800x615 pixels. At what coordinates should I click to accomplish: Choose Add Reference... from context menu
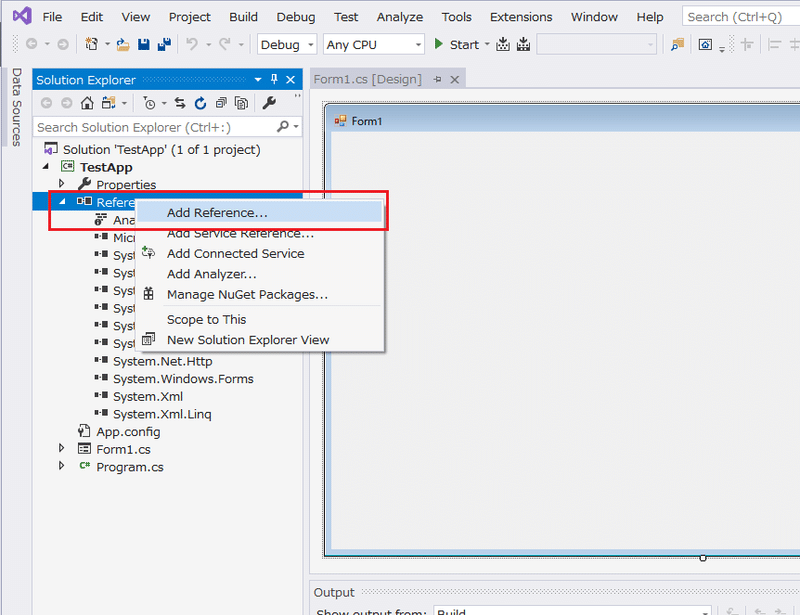pos(260,212)
